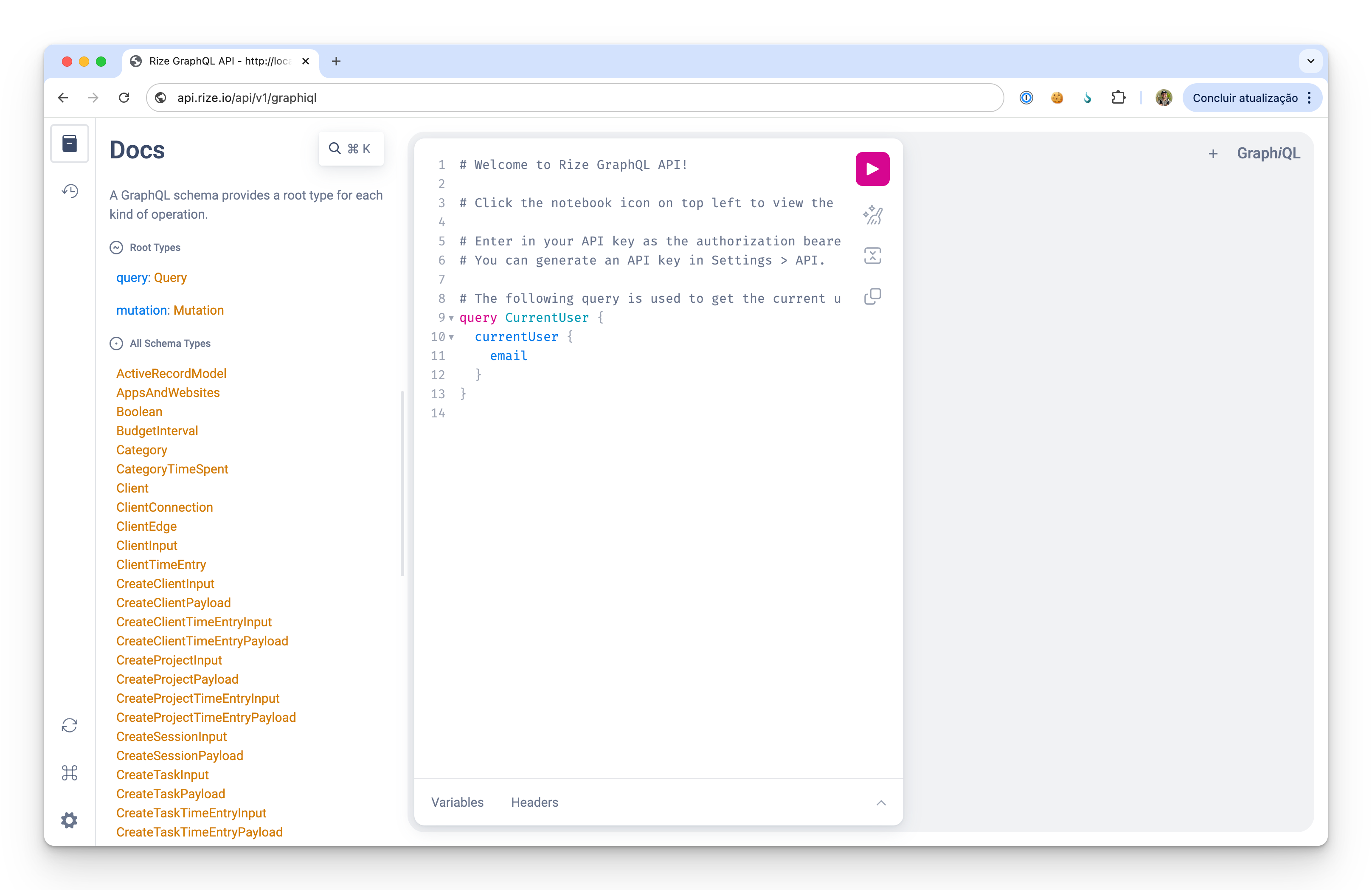Image resolution: width=1372 pixels, height=890 pixels.
Task: Go back with the browser back arrow
Action: coord(63,98)
